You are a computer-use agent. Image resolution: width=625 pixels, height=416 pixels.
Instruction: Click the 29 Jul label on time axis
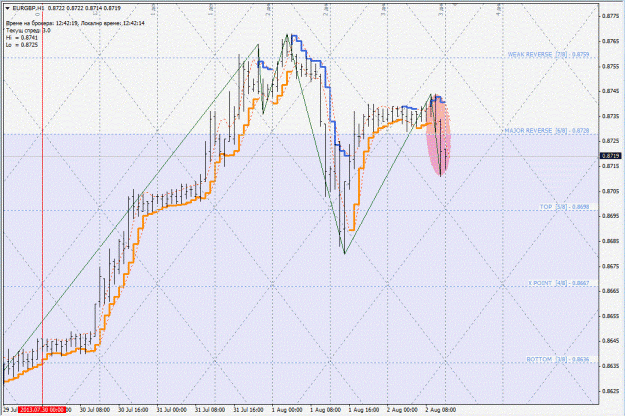[10, 410]
